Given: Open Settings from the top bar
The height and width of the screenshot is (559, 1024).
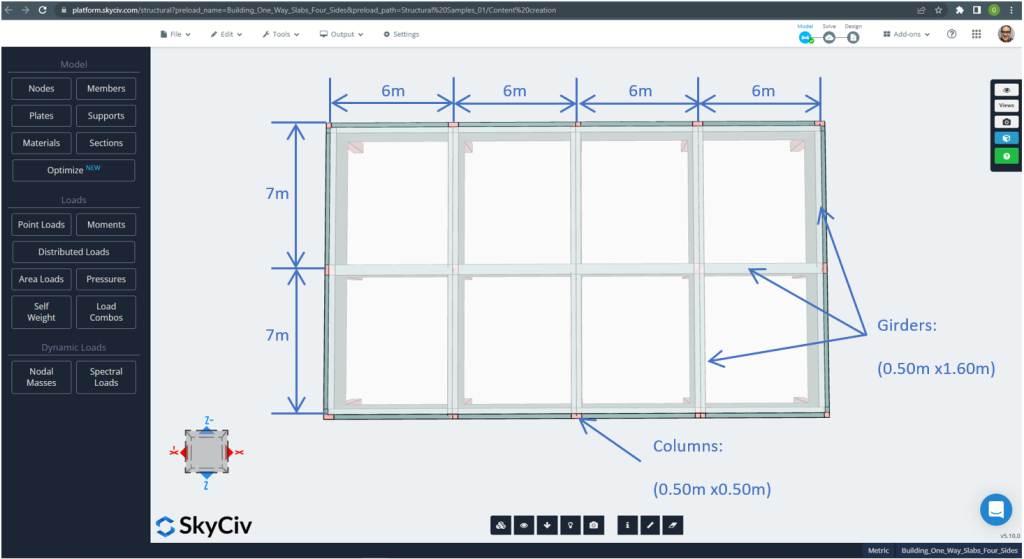Looking at the screenshot, I should click(401, 34).
